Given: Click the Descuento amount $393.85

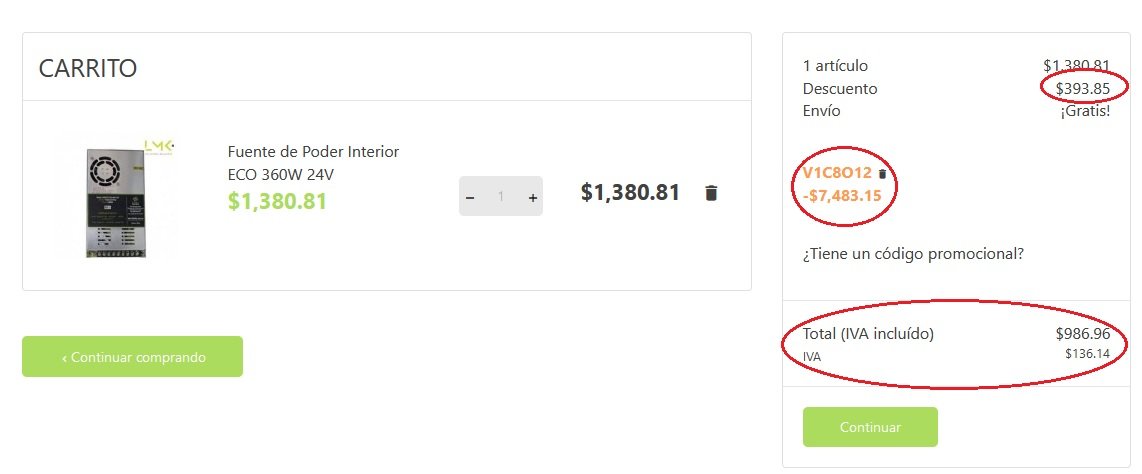Looking at the screenshot, I should 1084,89.
